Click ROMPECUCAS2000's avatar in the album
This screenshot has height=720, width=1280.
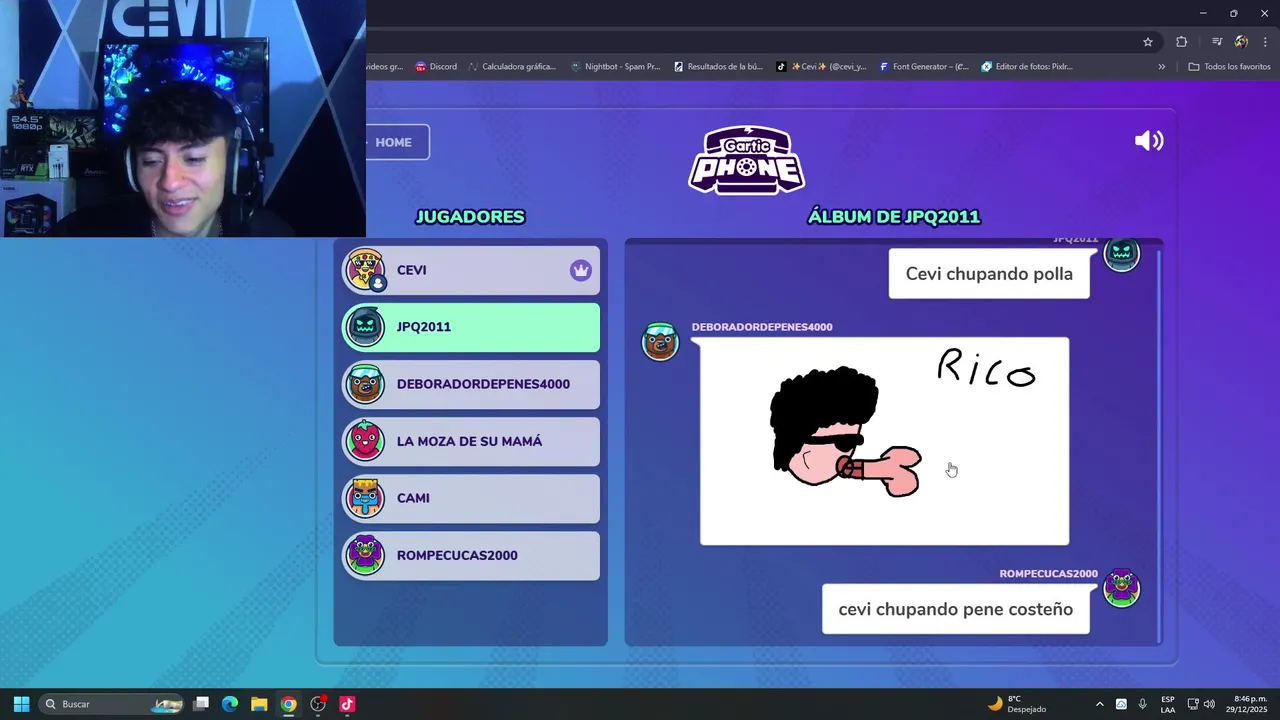[x=1121, y=588]
